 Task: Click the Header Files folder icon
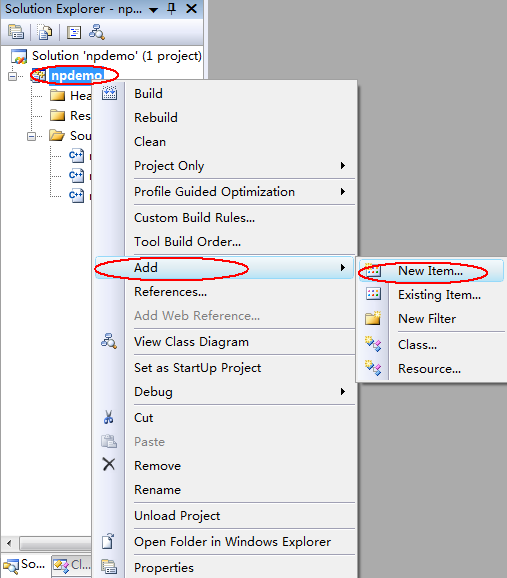pos(58,95)
